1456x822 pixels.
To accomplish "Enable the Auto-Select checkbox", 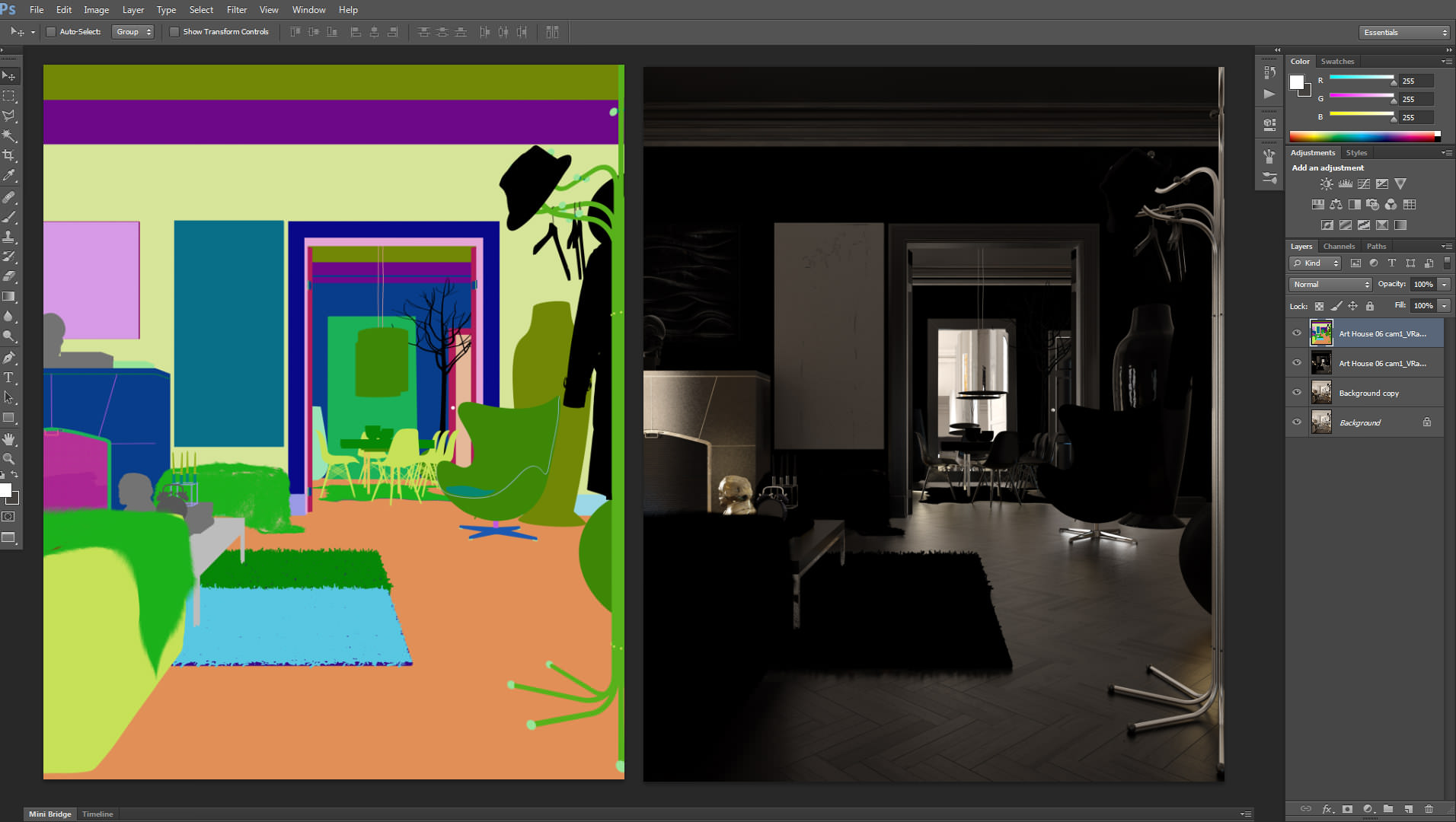I will coord(51,32).
